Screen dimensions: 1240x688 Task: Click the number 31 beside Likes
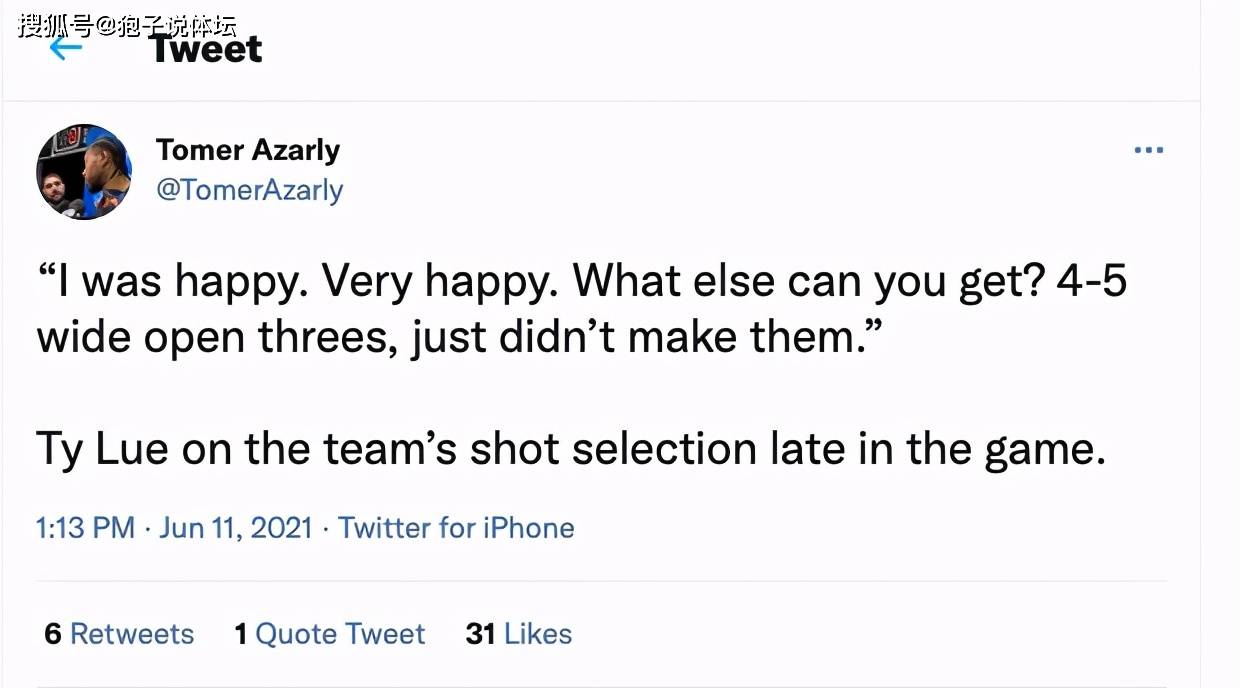481,634
